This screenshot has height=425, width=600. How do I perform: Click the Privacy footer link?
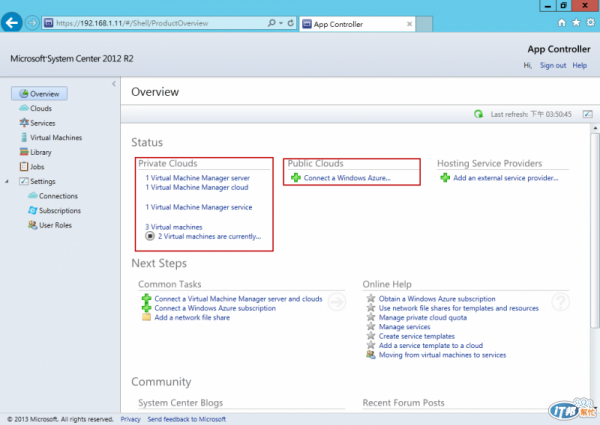pyautogui.click(x=130, y=419)
